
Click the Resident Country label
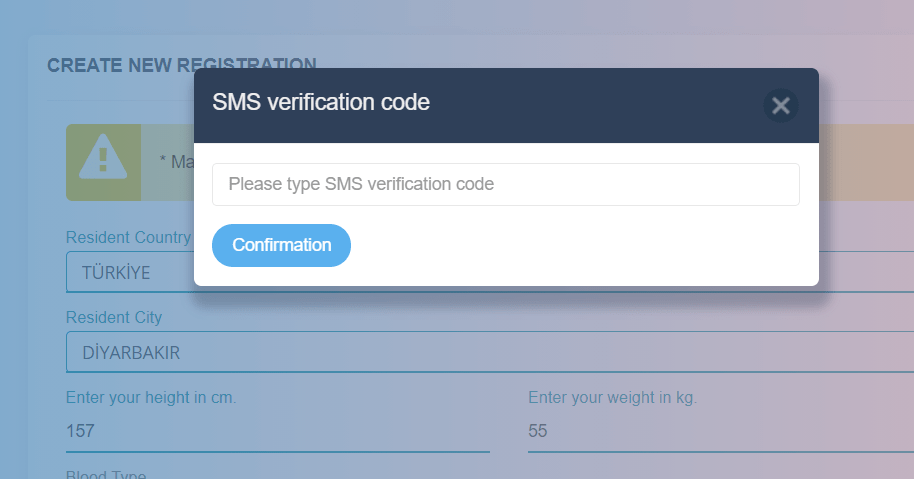pos(128,237)
